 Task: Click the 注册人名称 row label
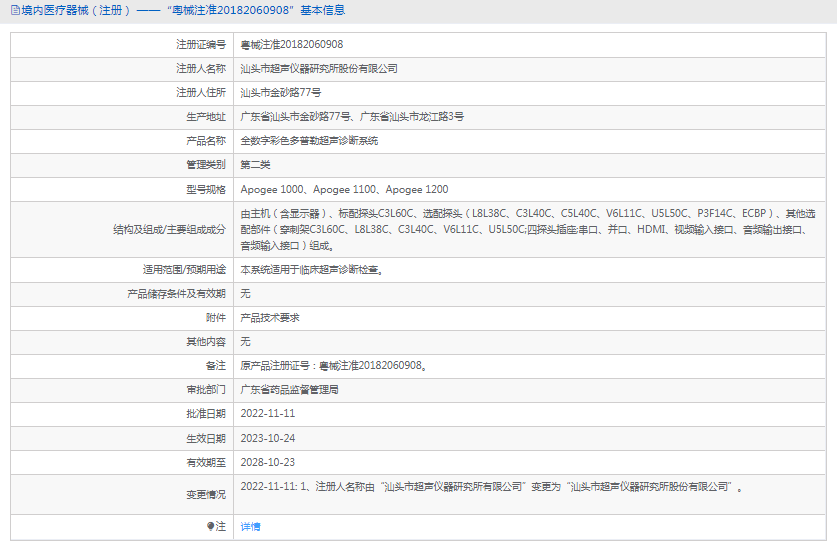pos(201,68)
